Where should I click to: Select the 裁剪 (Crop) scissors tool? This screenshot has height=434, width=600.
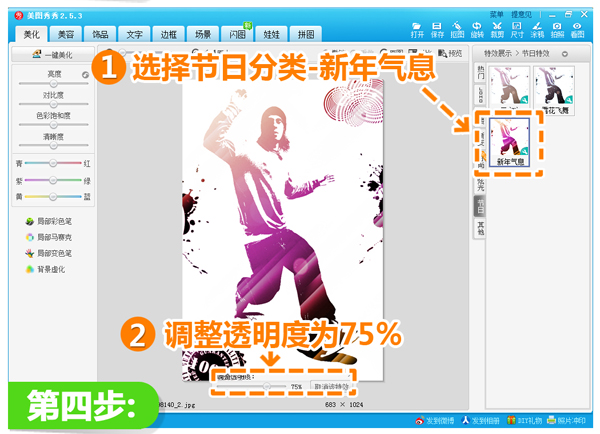tap(497, 28)
